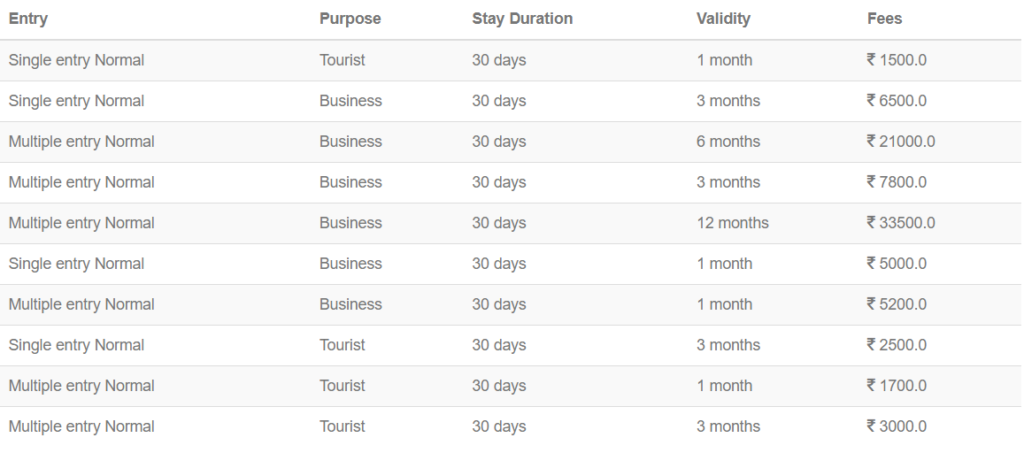The width and height of the screenshot is (1024, 453).
Task: Click Tourist in the ₹ 1500.0 row
Action: (342, 60)
